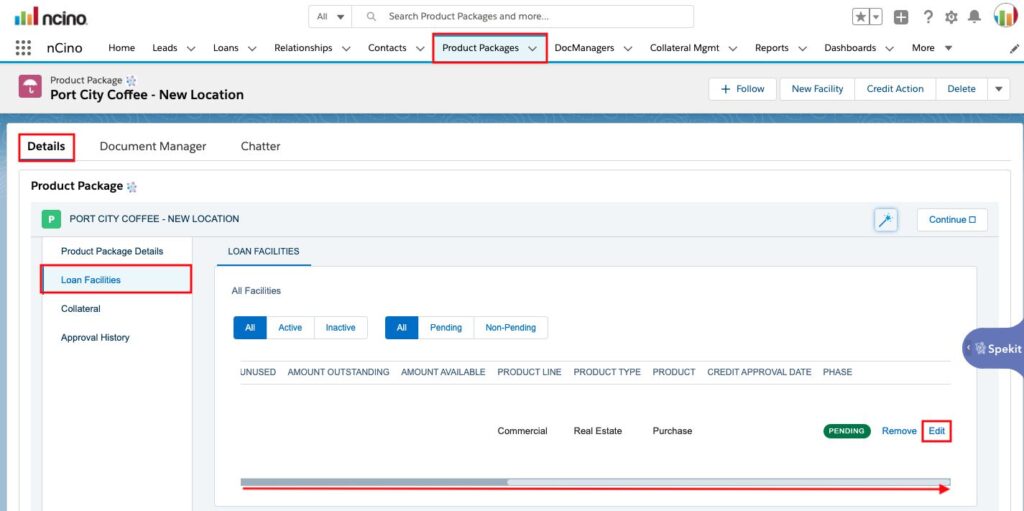
Task: Open the Relationships nav tab
Action: (303, 48)
